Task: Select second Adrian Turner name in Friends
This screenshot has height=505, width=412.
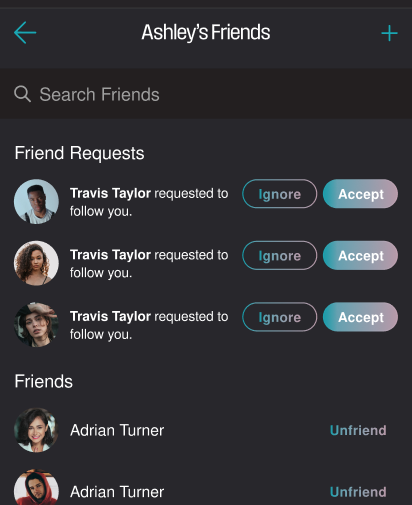Action: coord(117,492)
